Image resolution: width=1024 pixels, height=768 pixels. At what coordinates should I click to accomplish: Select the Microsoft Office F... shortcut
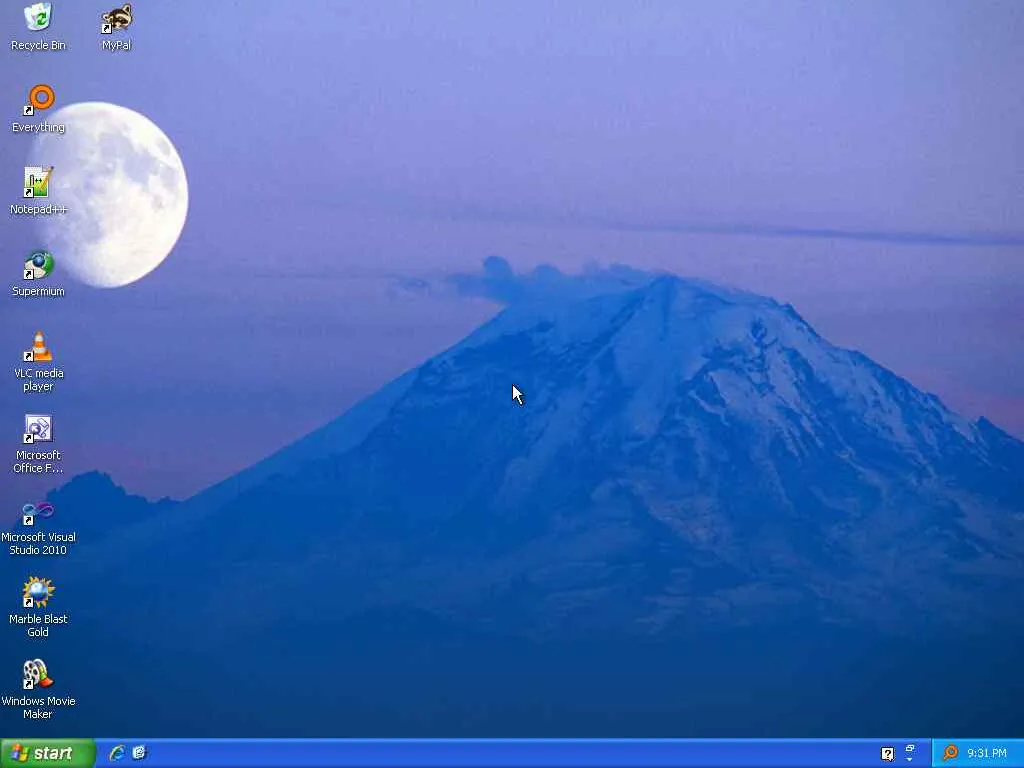click(x=38, y=443)
